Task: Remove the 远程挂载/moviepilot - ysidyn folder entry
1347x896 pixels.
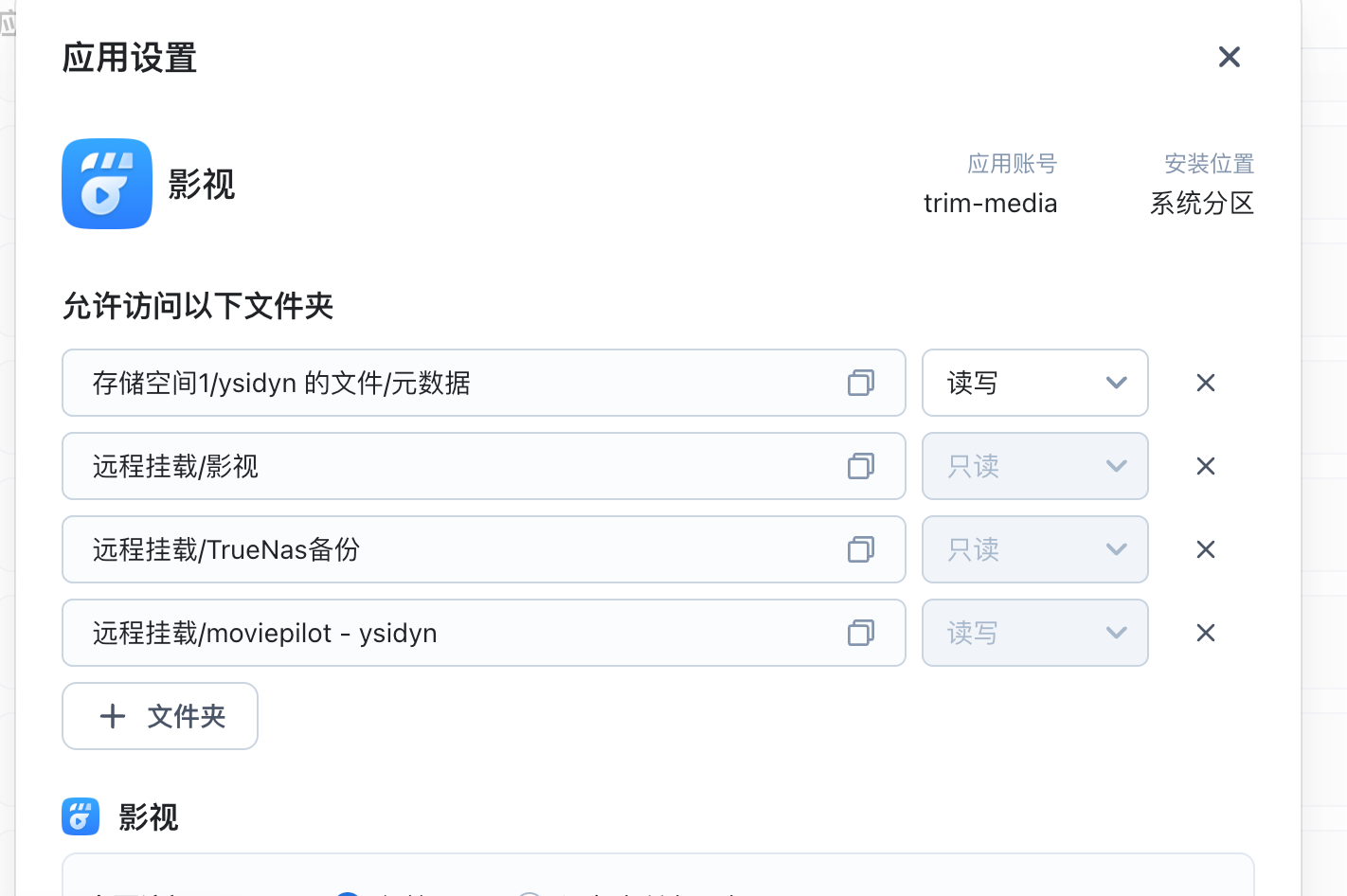Action: (x=1205, y=633)
